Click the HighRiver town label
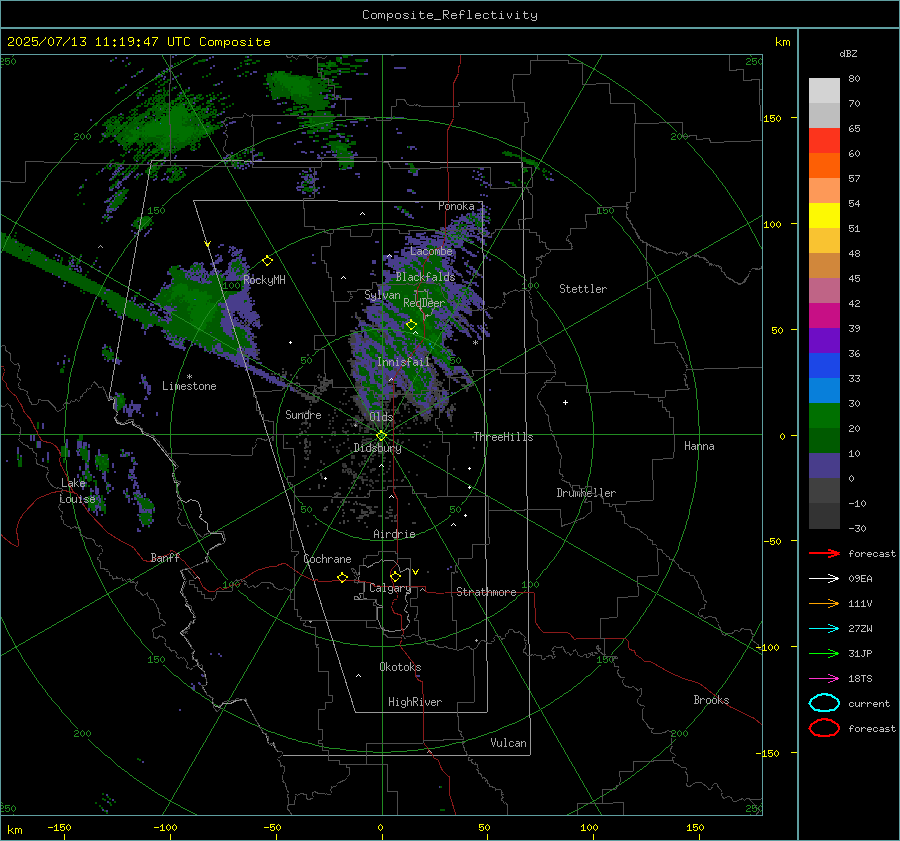The height and width of the screenshot is (841, 900). tap(415, 702)
